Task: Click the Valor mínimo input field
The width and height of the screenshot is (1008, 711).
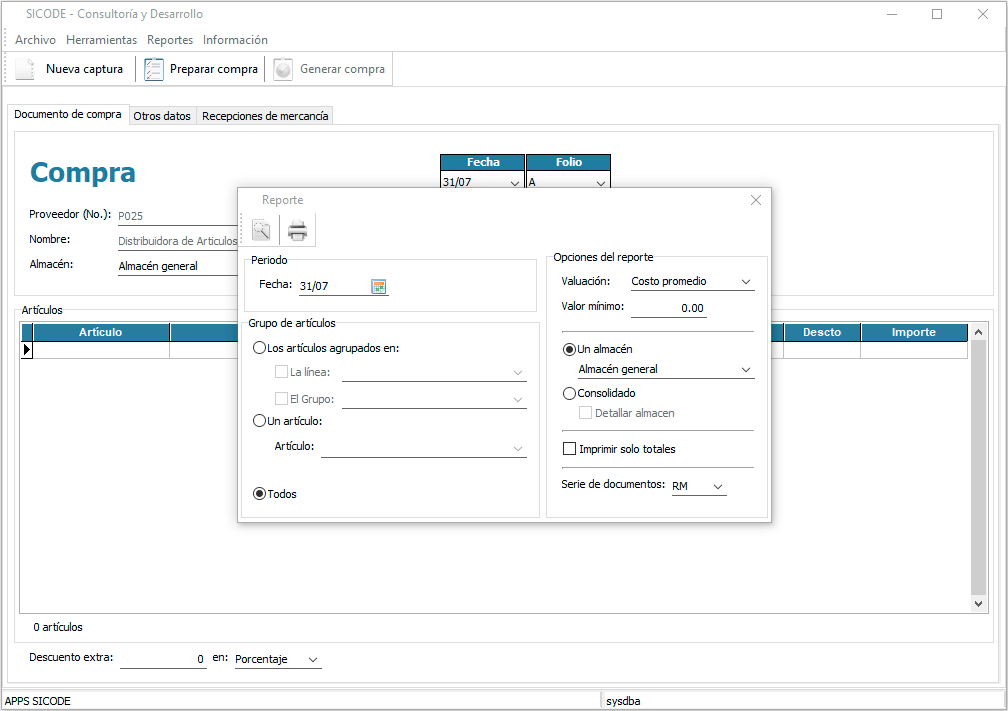Action: (x=668, y=308)
